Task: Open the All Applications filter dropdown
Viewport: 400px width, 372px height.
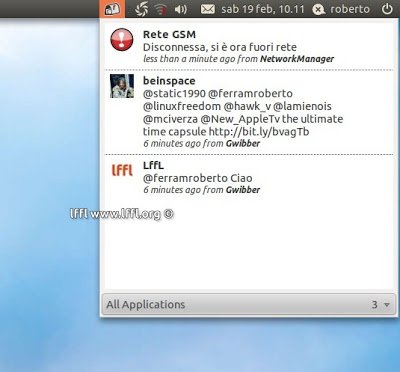Action: [249, 304]
